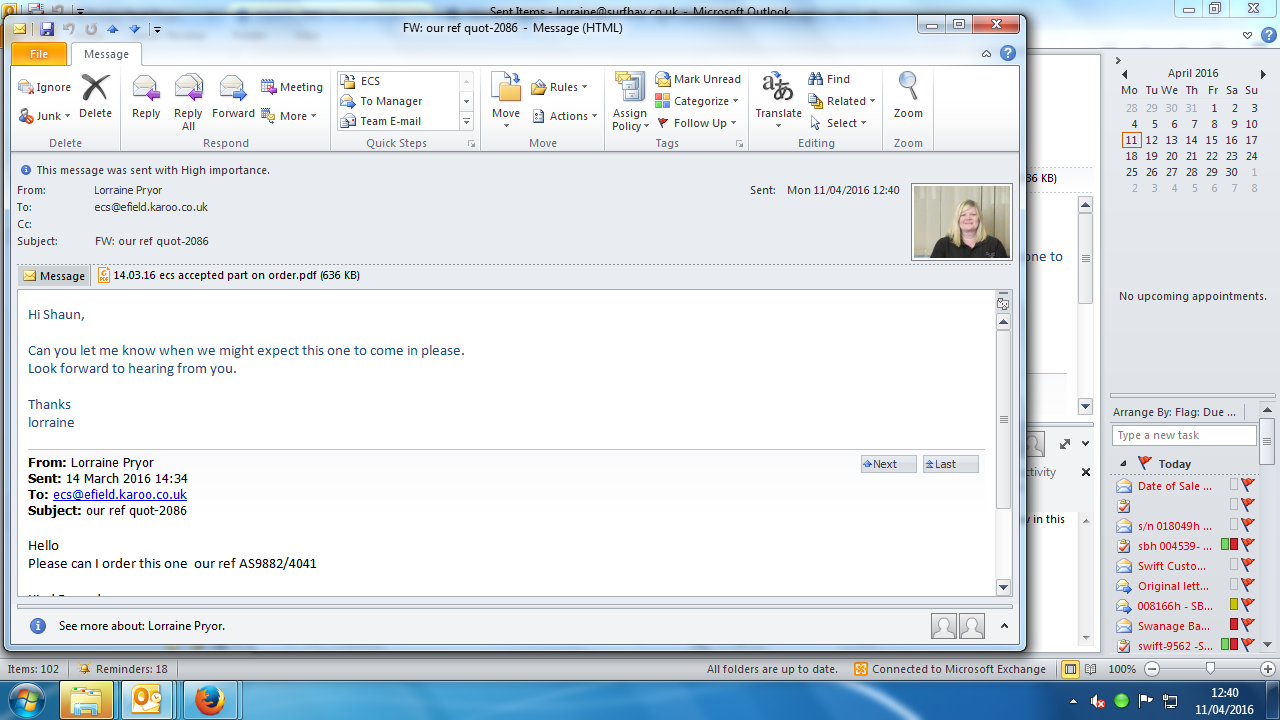Screen dimensions: 1280x720
Task: Click Type a new task field
Action: coord(1184,436)
